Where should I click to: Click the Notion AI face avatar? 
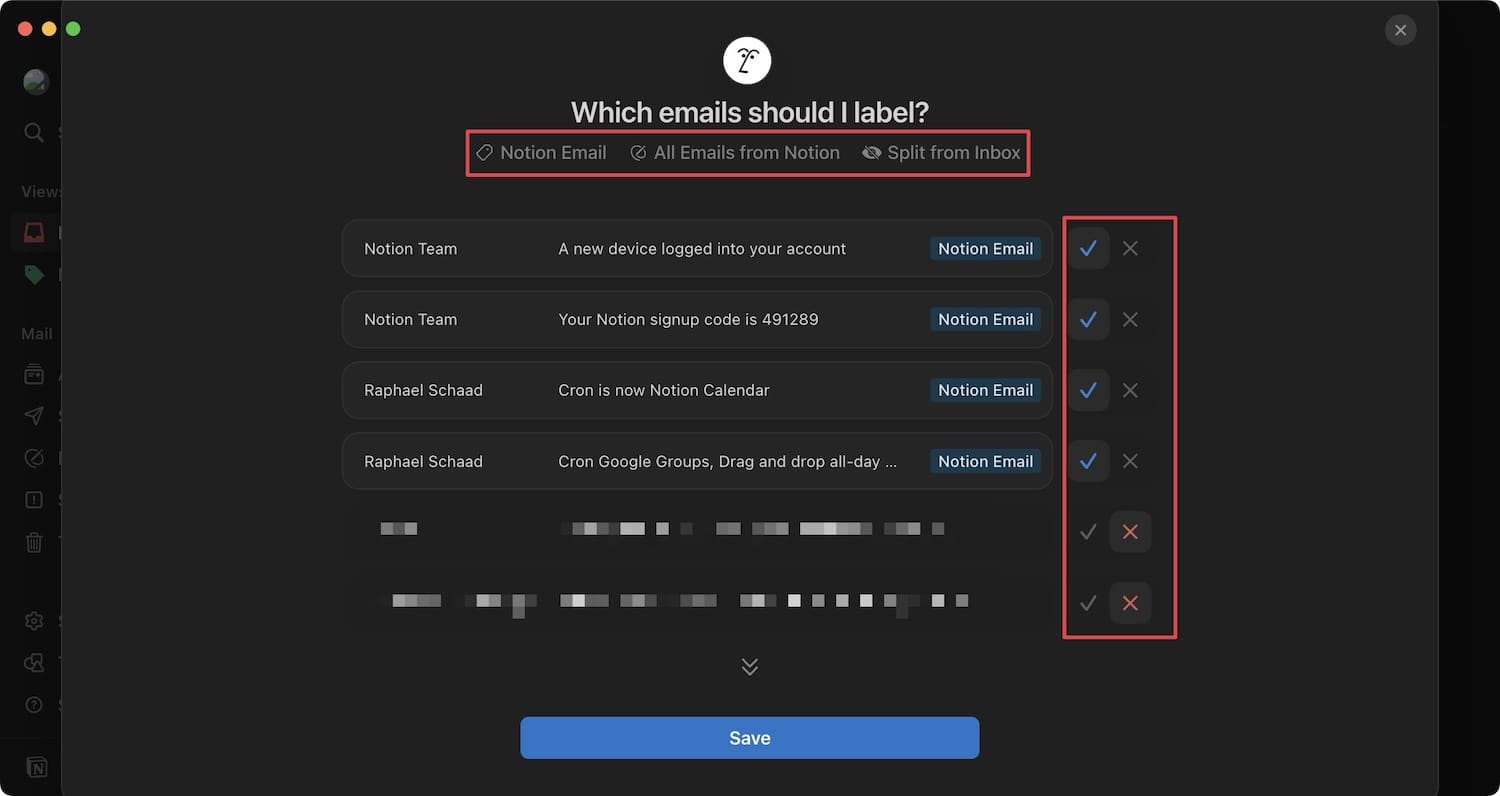pyautogui.click(x=748, y=61)
